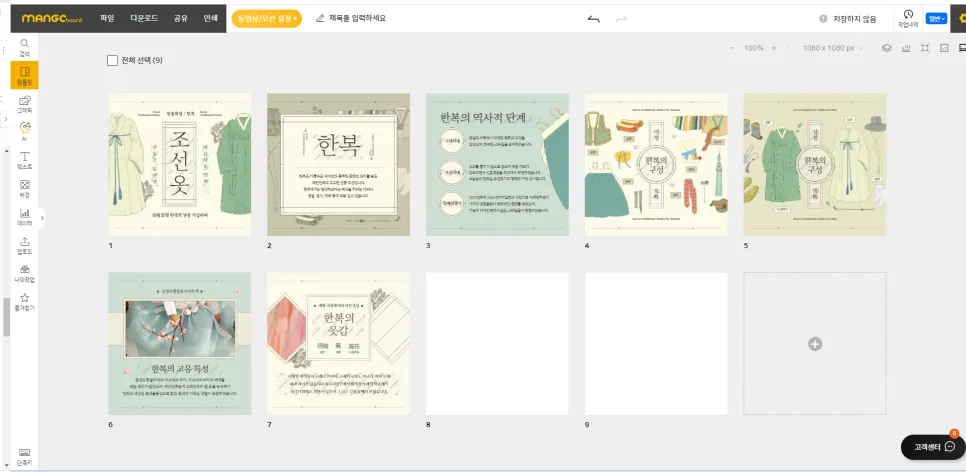Image resolution: width=966 pixels, height=472 pixels.
Task: Select page 4 women's 한복의 구성 thumbnail
Action: coord(656,165)
